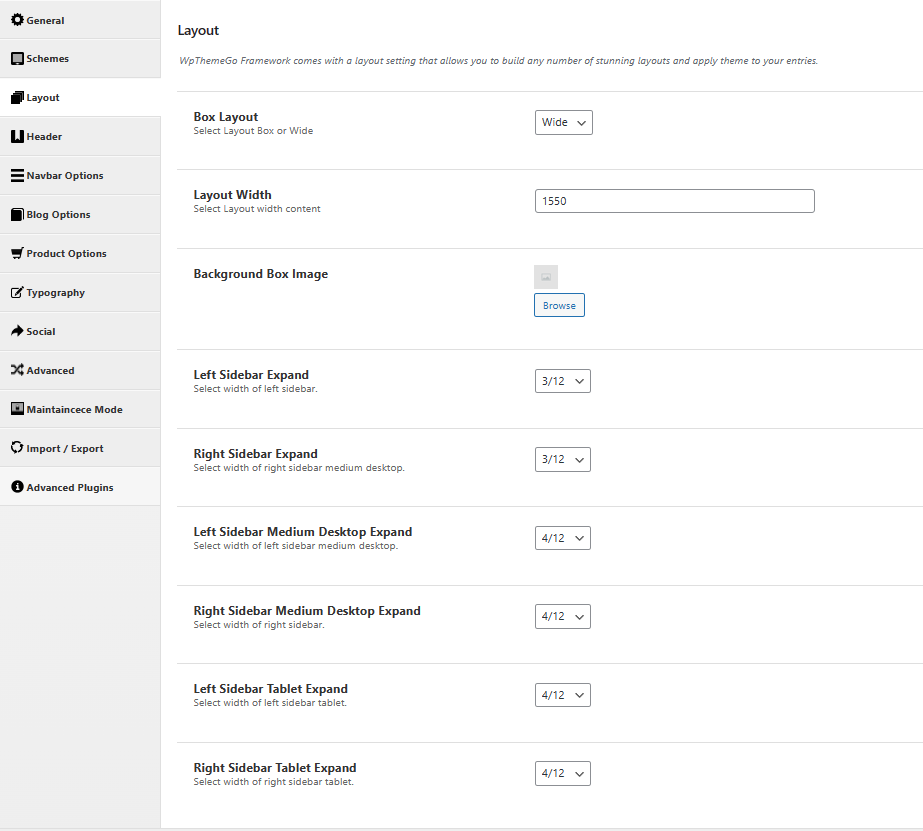Click the Navbar Options hamburger icon
This screenshot has height=831, width=923.
(18, 175)
